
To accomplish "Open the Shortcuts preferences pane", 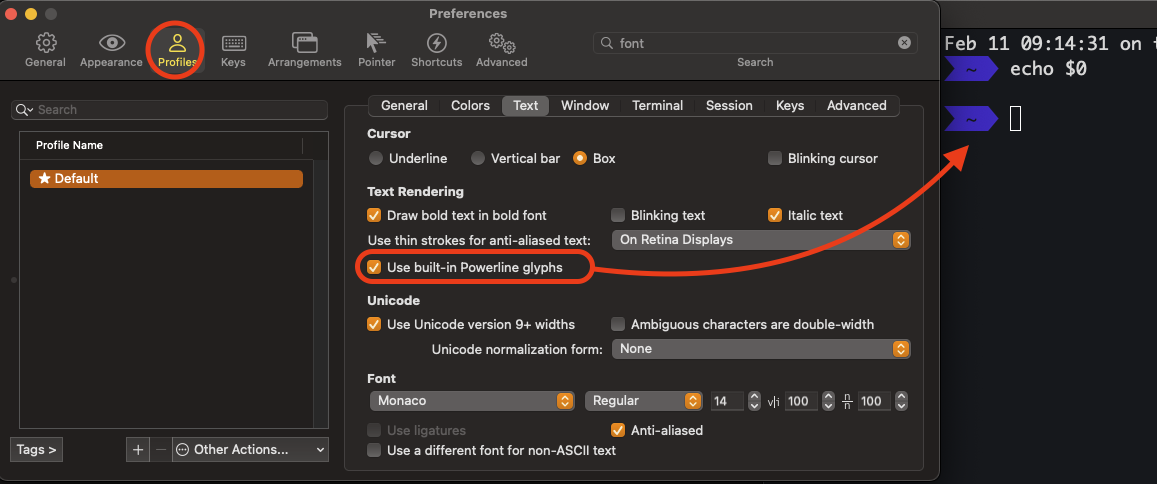I will [436, 49].
